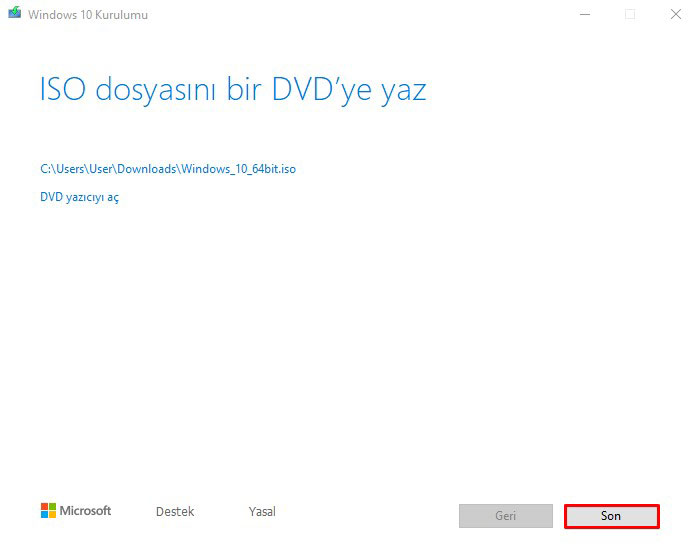Click the greyed-out Geri button

pos(506,516)
